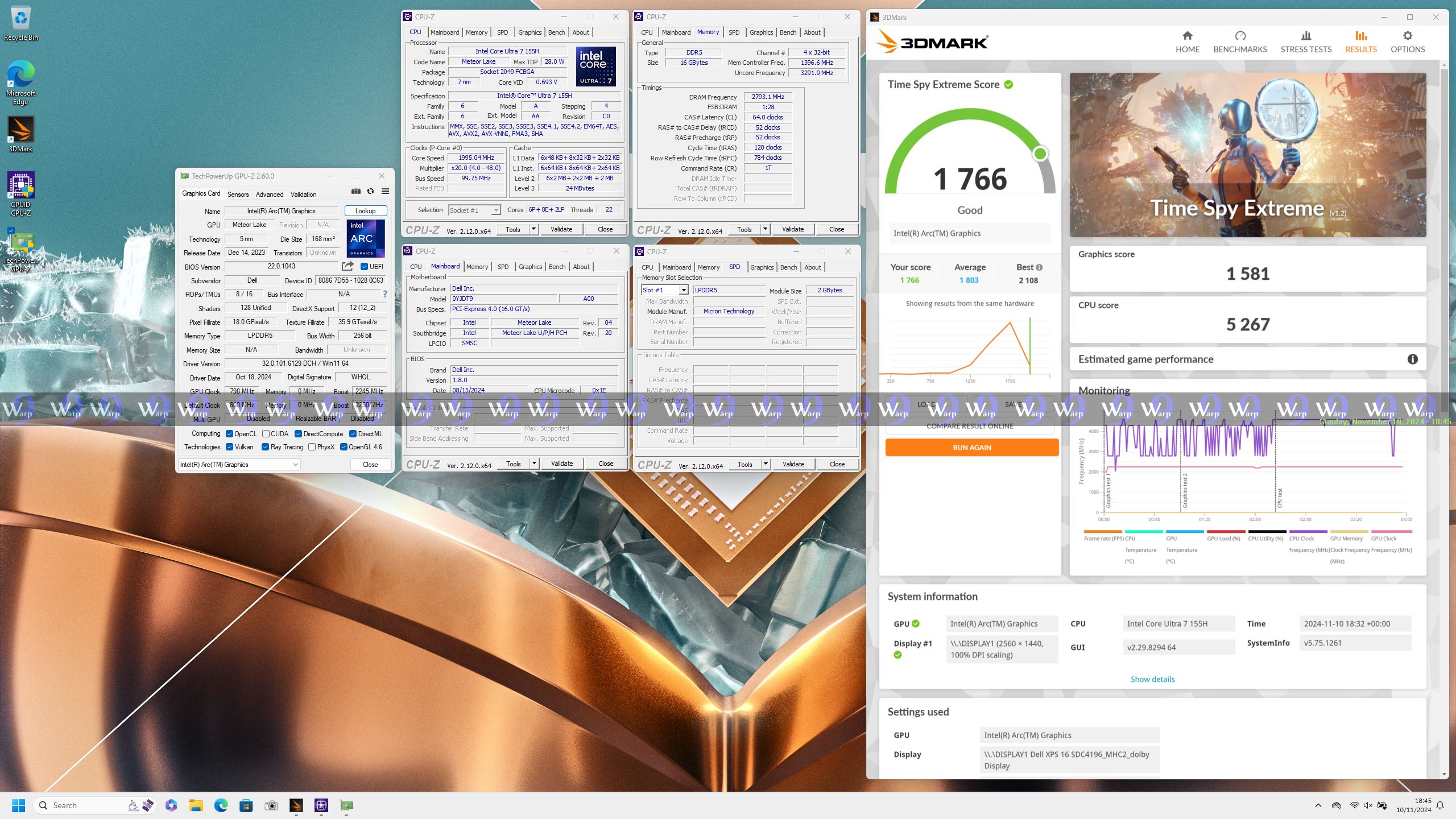The width and height of the screenshot is (1456, 819).
Task: Open Microsoft Store from the taskbar
Action: (x=246, y=805)
